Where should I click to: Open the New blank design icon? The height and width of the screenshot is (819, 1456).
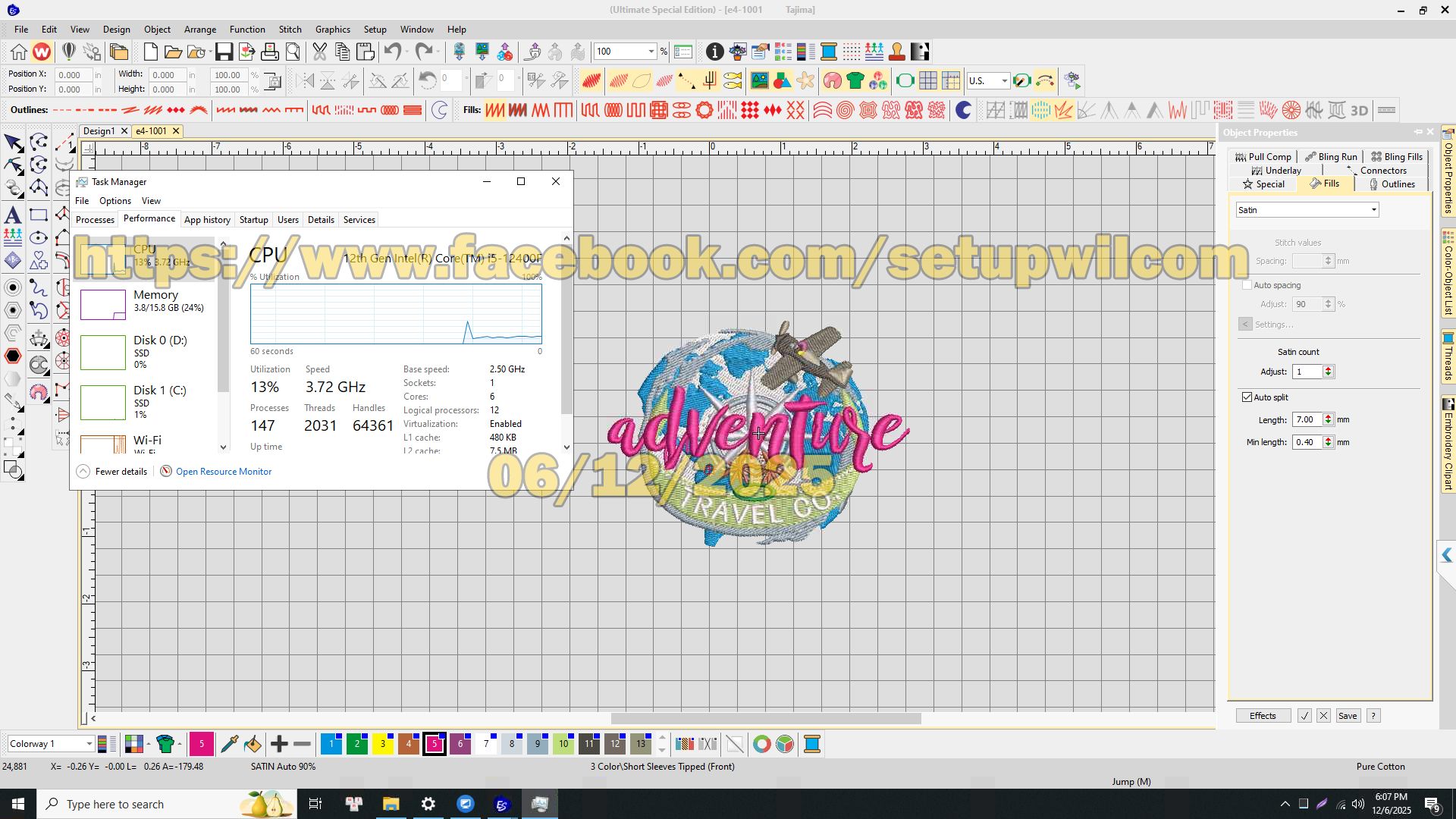pyautogui.click(x=150, y=52)
